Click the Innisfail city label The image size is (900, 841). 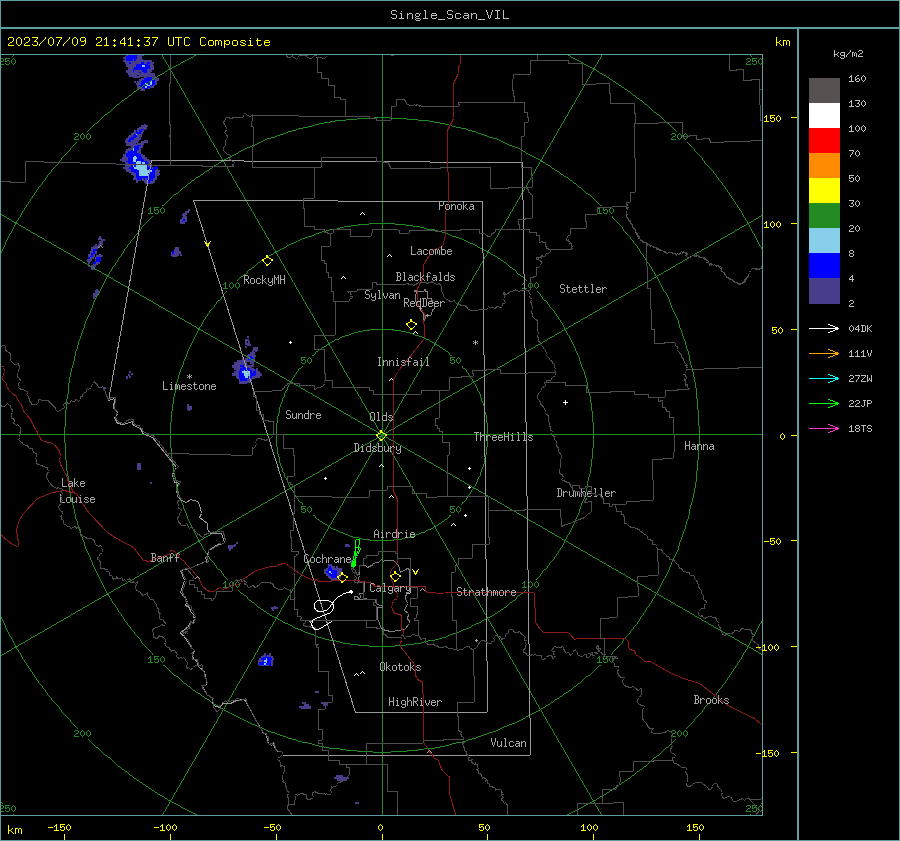click(403, 362)
